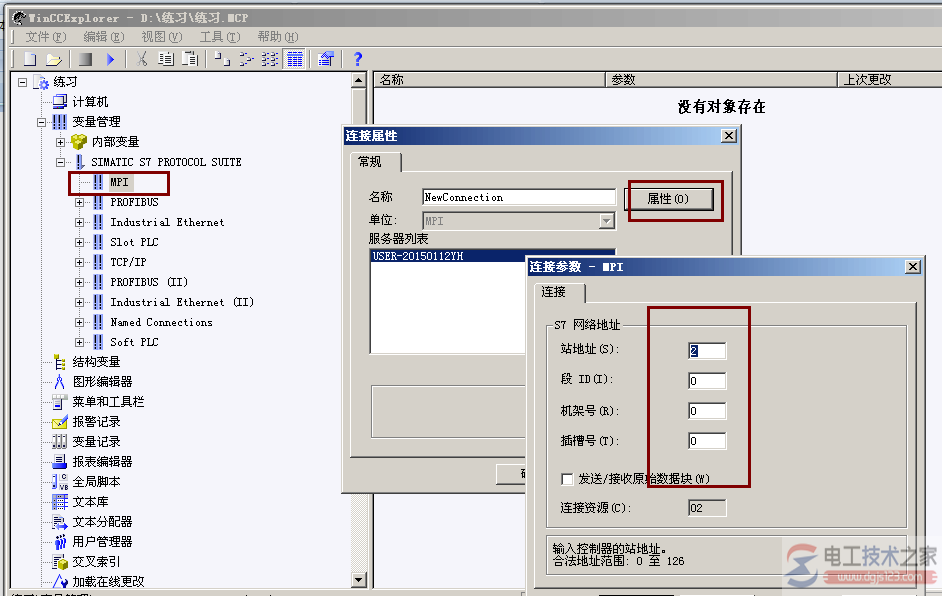Click the 机架号(R) input field

click(x=707, y=411)
